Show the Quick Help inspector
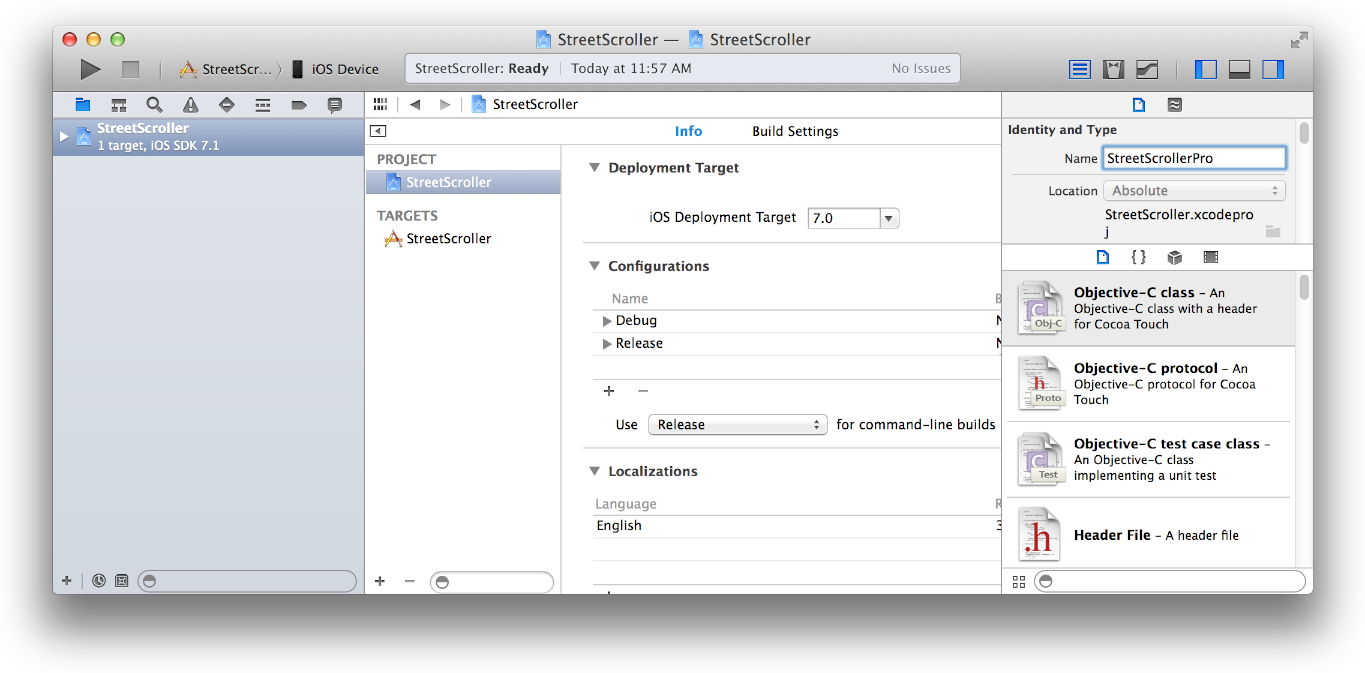The height and width of the screenshot is (673, 1365). point(1174,104)
